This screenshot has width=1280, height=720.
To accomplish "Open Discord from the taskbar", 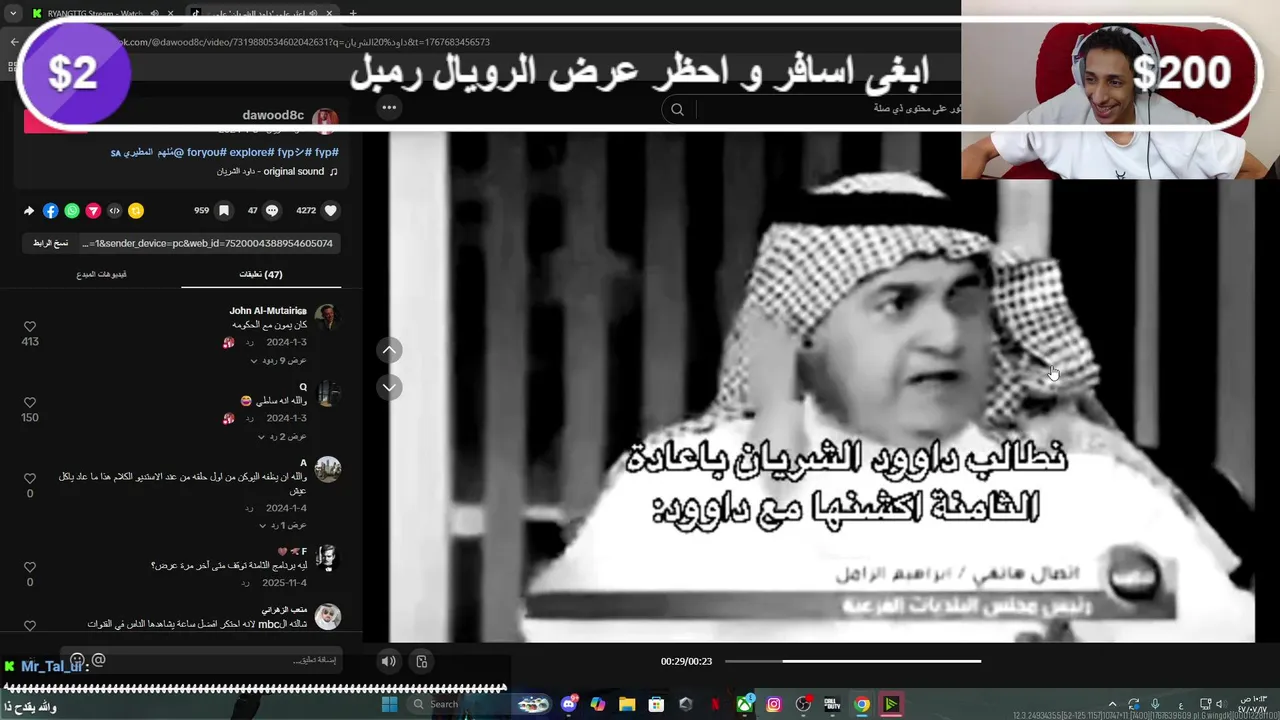I will pos(570,704).
